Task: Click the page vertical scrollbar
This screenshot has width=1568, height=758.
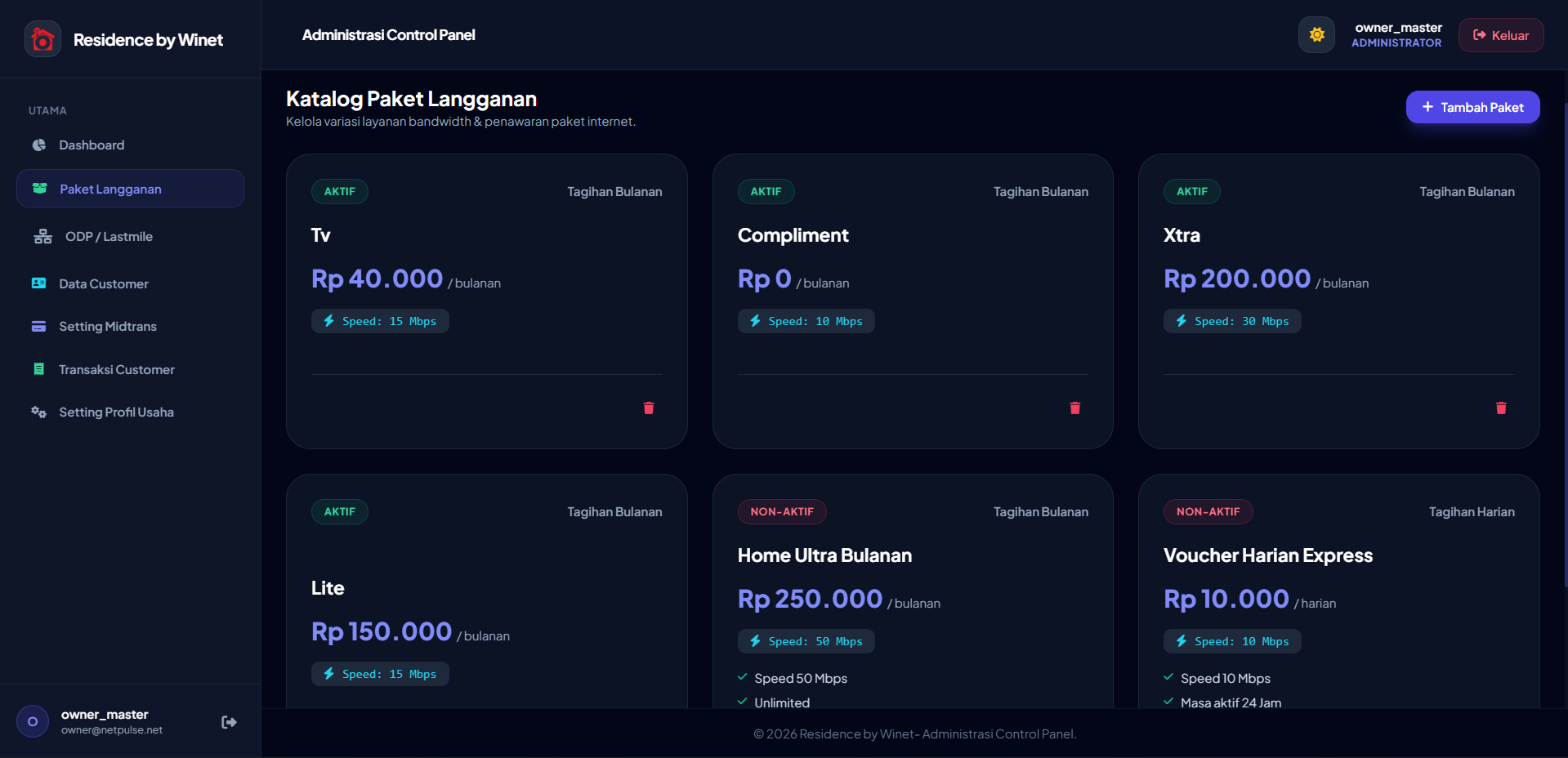Action: 1565,343
